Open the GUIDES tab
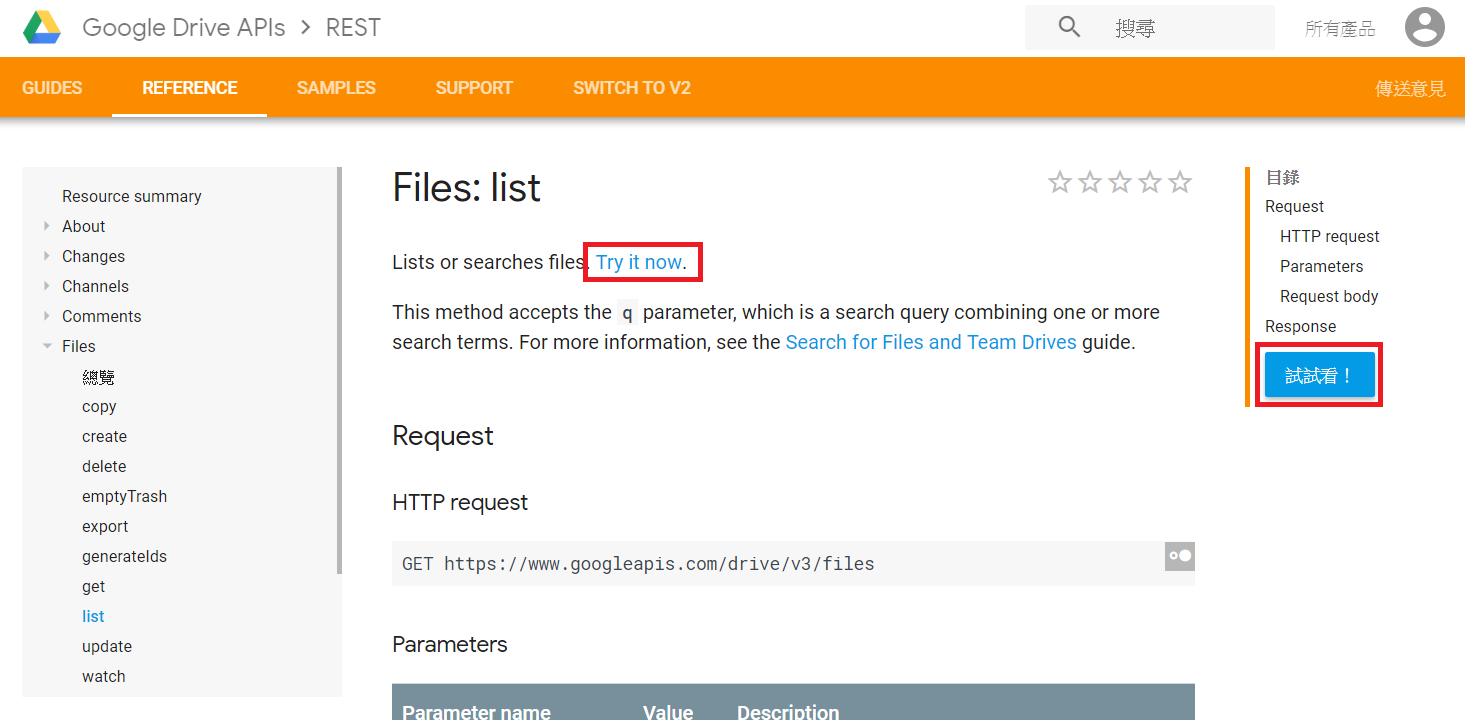The width and height of the screenshot is (1465, 720). (52, 88)
